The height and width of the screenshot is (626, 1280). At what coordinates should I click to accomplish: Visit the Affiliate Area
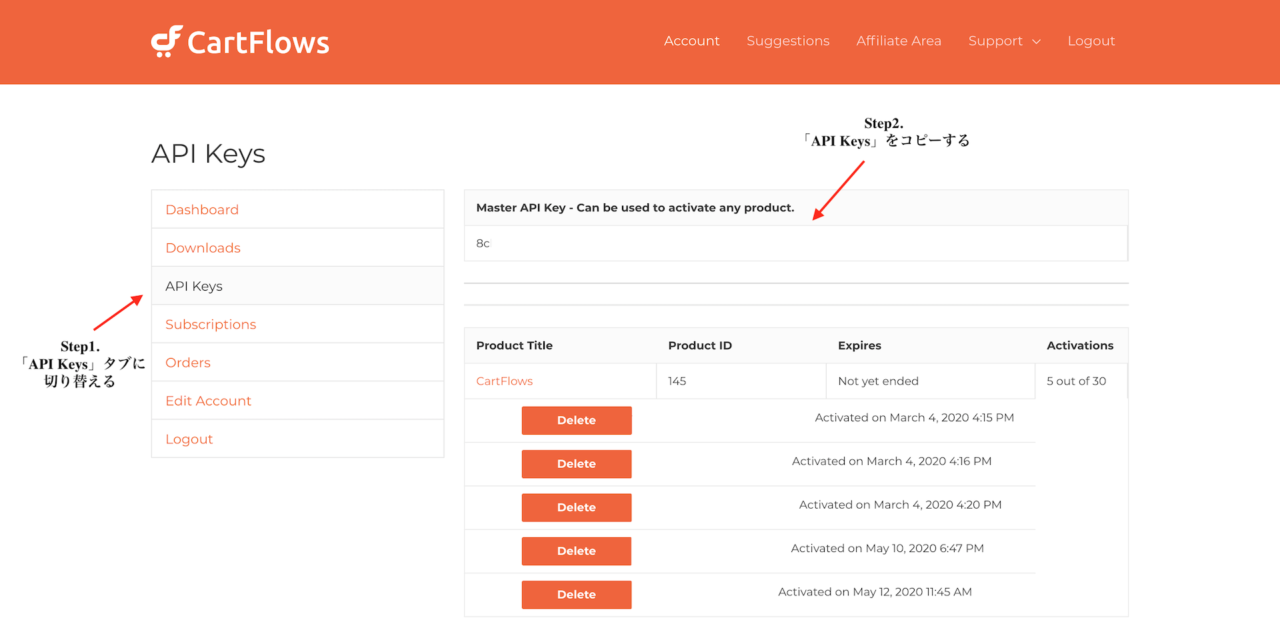click(x=898, y=40)
